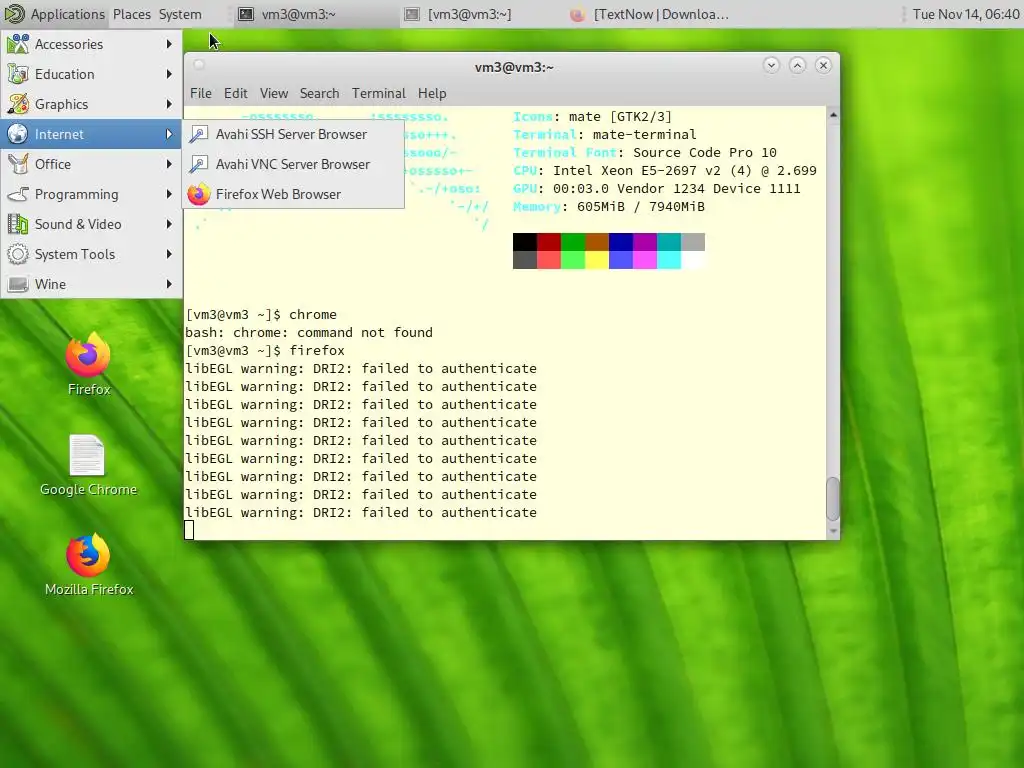
Task: Close the terminal window
Action: pyautogui.click(x=824, y=65)
